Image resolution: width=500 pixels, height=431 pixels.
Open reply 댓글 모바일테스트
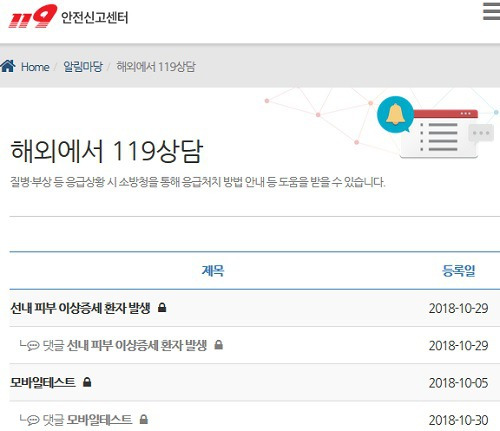point(87,420)
